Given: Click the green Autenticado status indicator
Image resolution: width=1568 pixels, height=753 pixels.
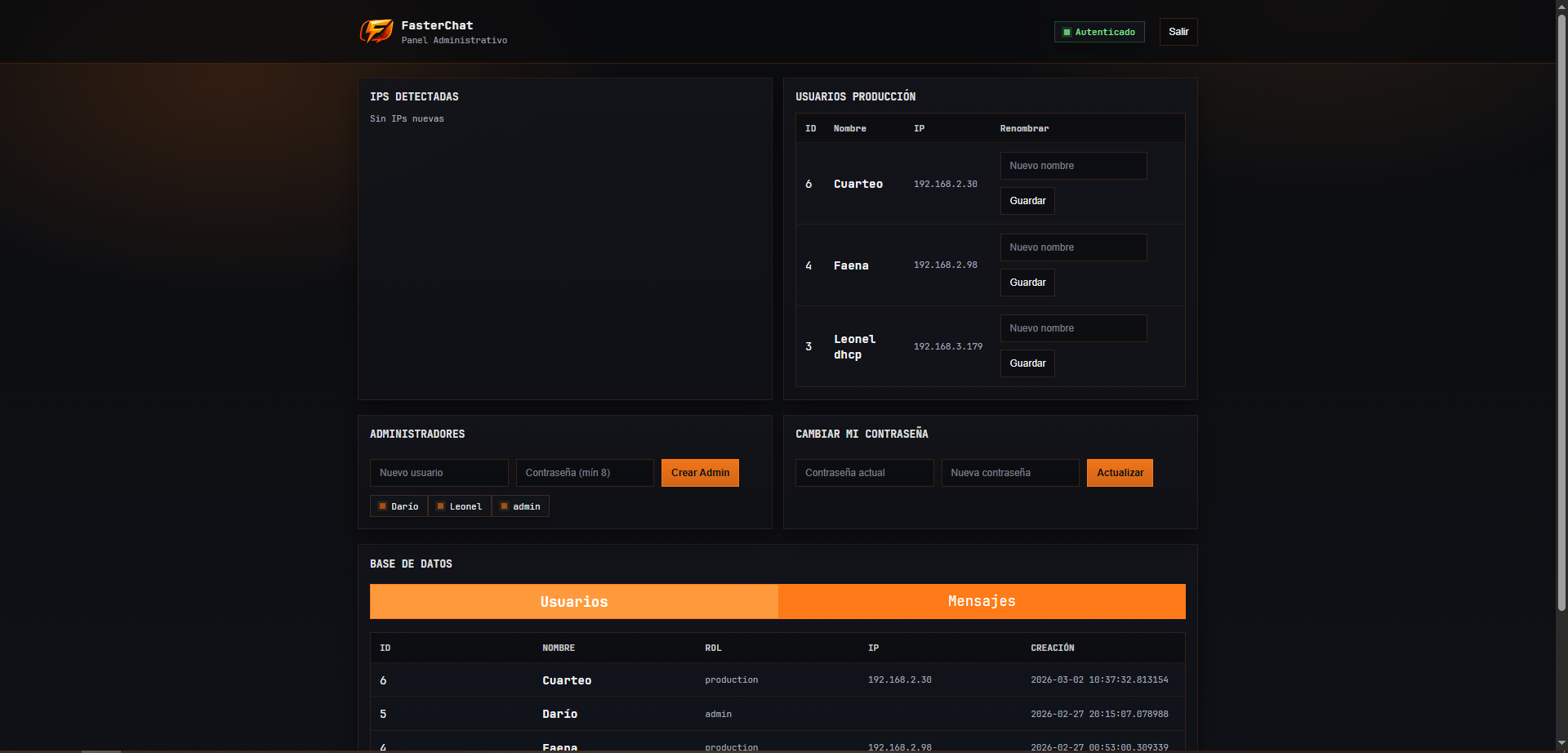Looking at the screenshot, I should click(x=1098, y=32).
